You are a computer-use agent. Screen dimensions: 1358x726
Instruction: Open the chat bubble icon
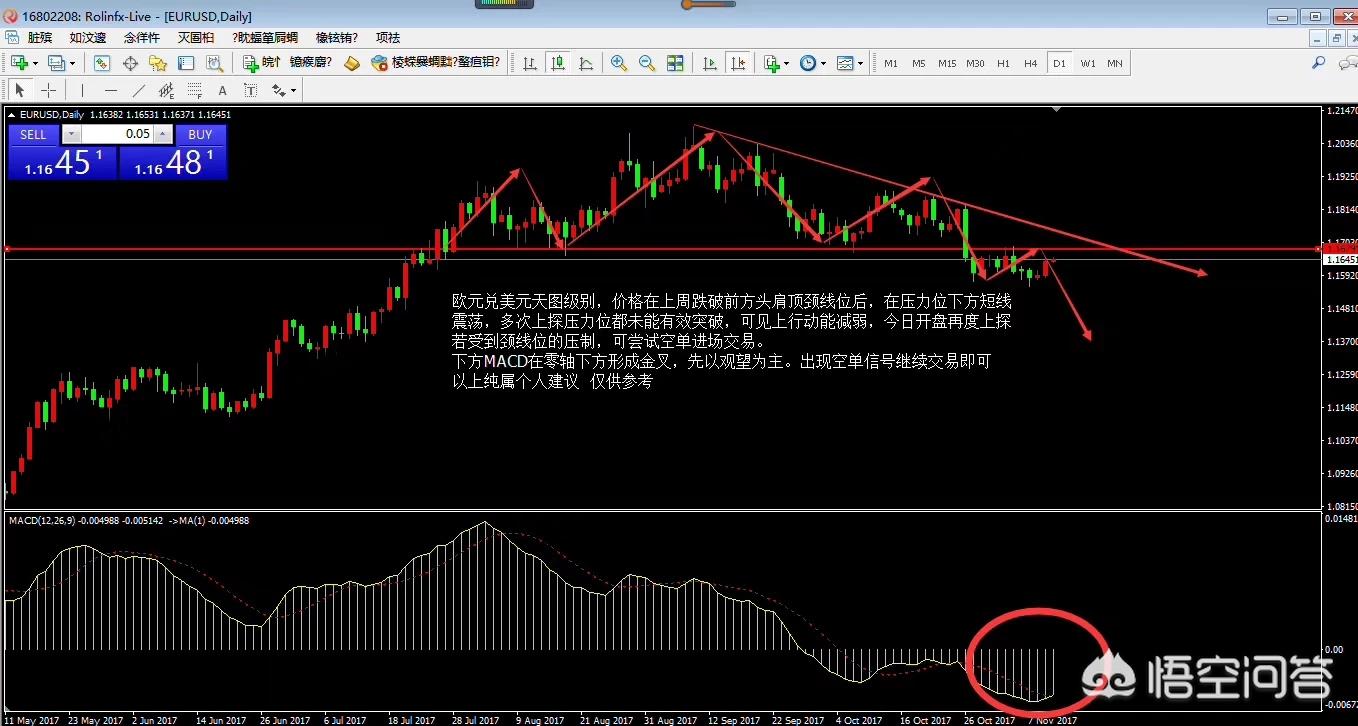[x=1346, y=62]
